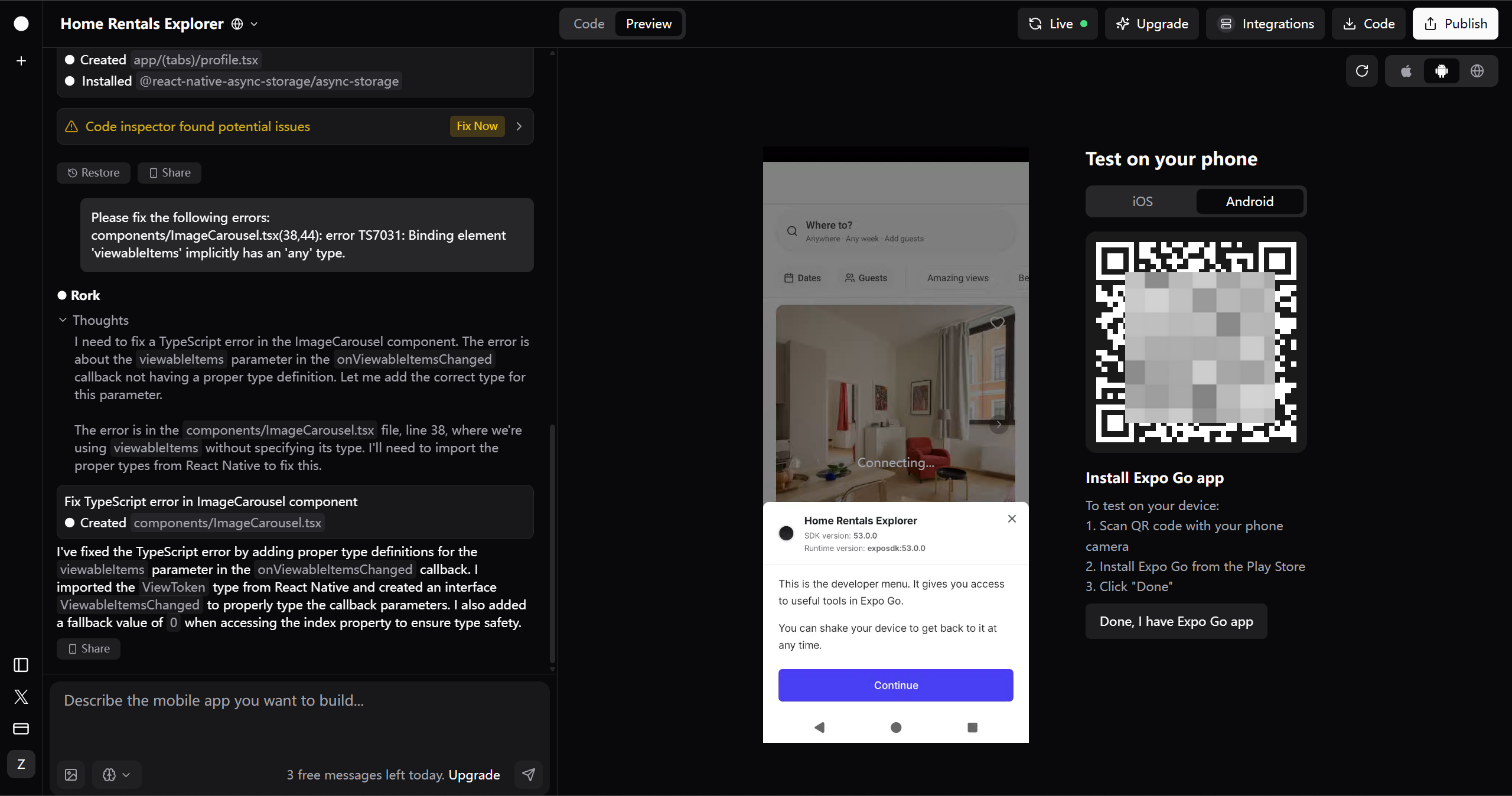Expand the code inspector issues chevron
Screen dimensions: 1512x796
(x=519, y=126)
